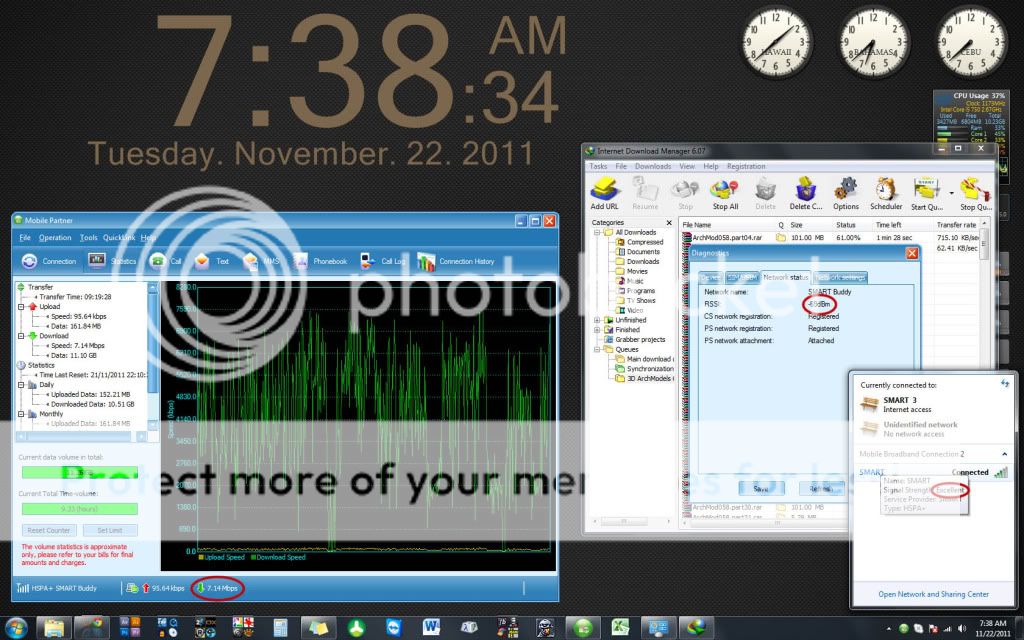Image resolution: width=1024 pixels, height=640 pixels.
Task: Switch to the Network settings tab
Action: 841,277
